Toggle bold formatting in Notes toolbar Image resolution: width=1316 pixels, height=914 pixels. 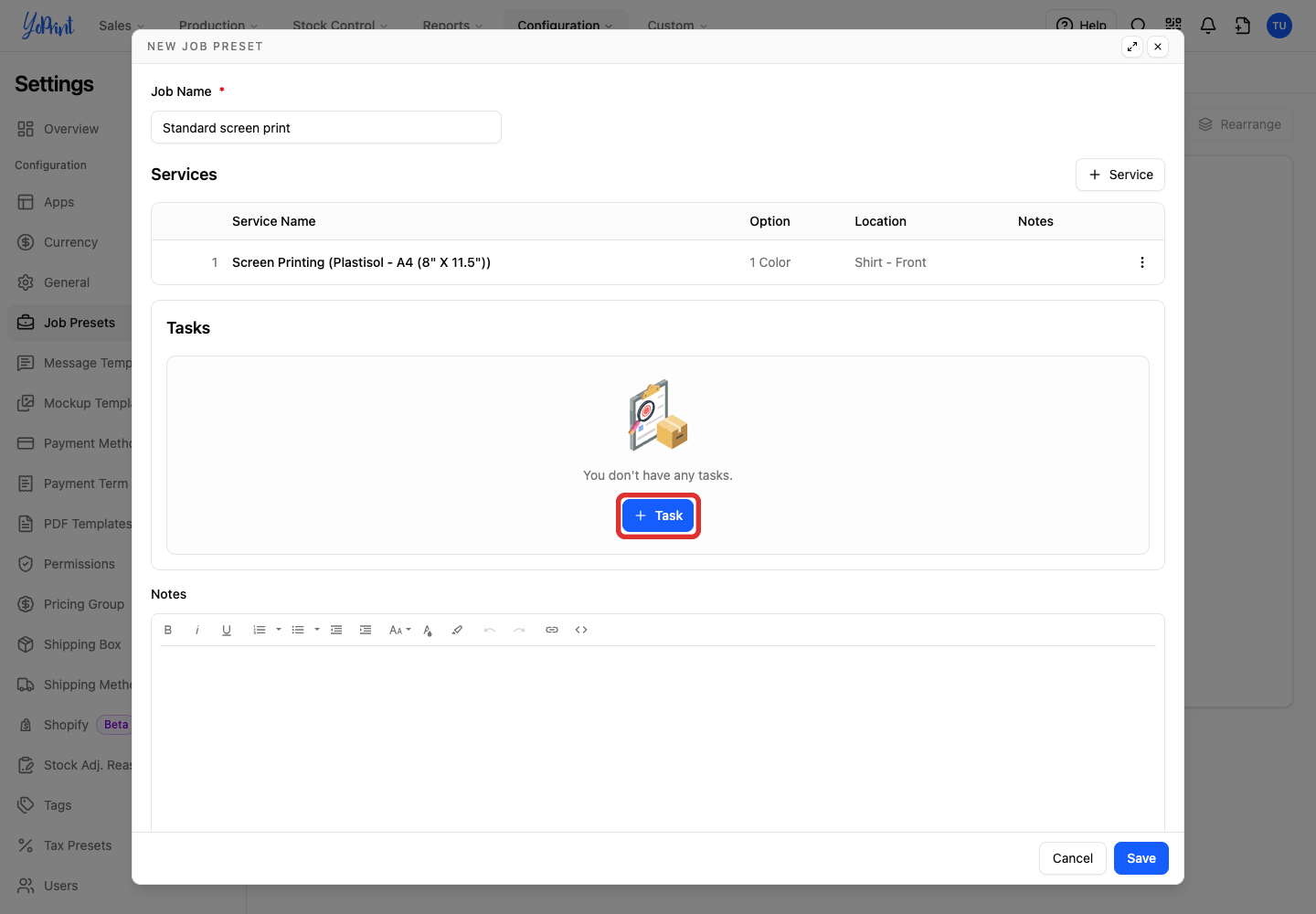(x=168, y=630)
